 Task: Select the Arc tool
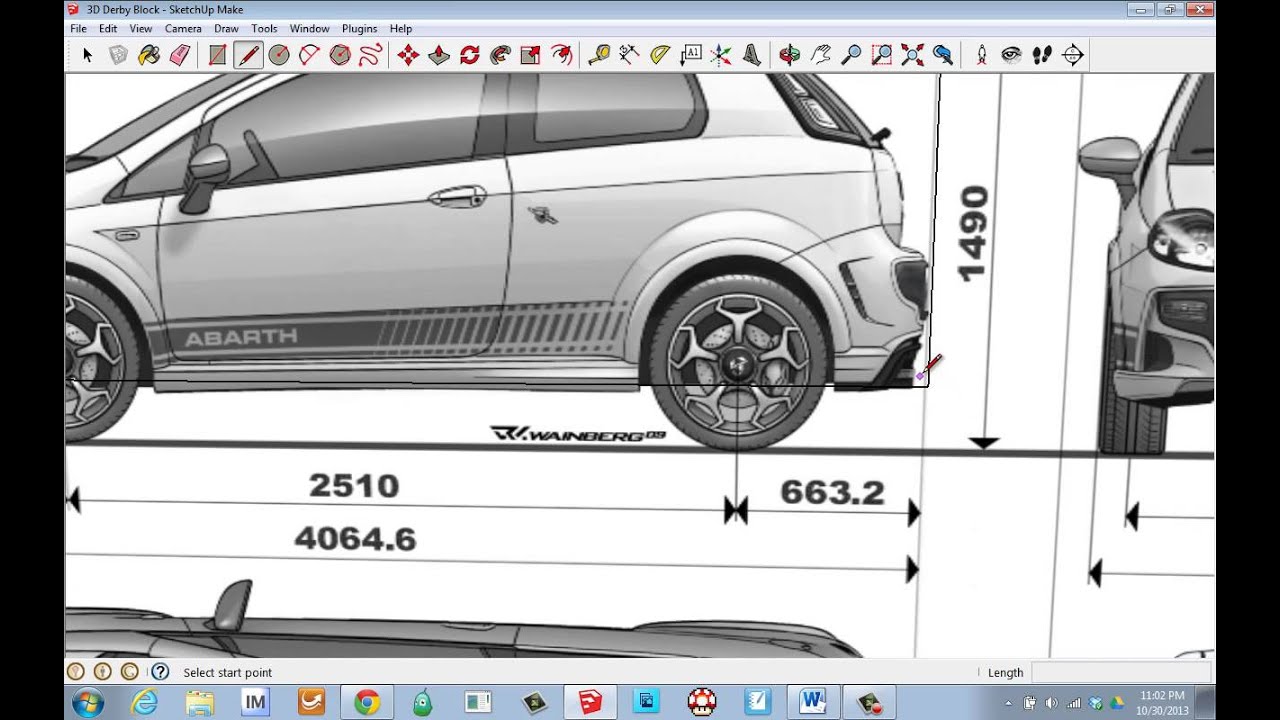pyautogui.click(x=309, y=55)
